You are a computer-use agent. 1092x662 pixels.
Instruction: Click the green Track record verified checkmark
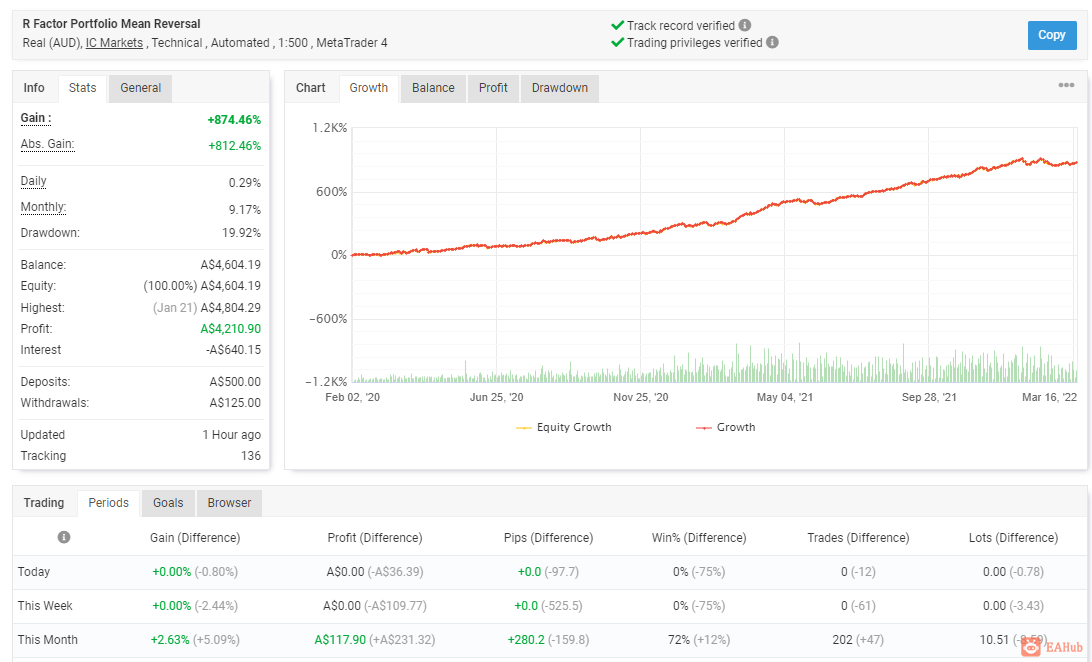click(617, 25)
